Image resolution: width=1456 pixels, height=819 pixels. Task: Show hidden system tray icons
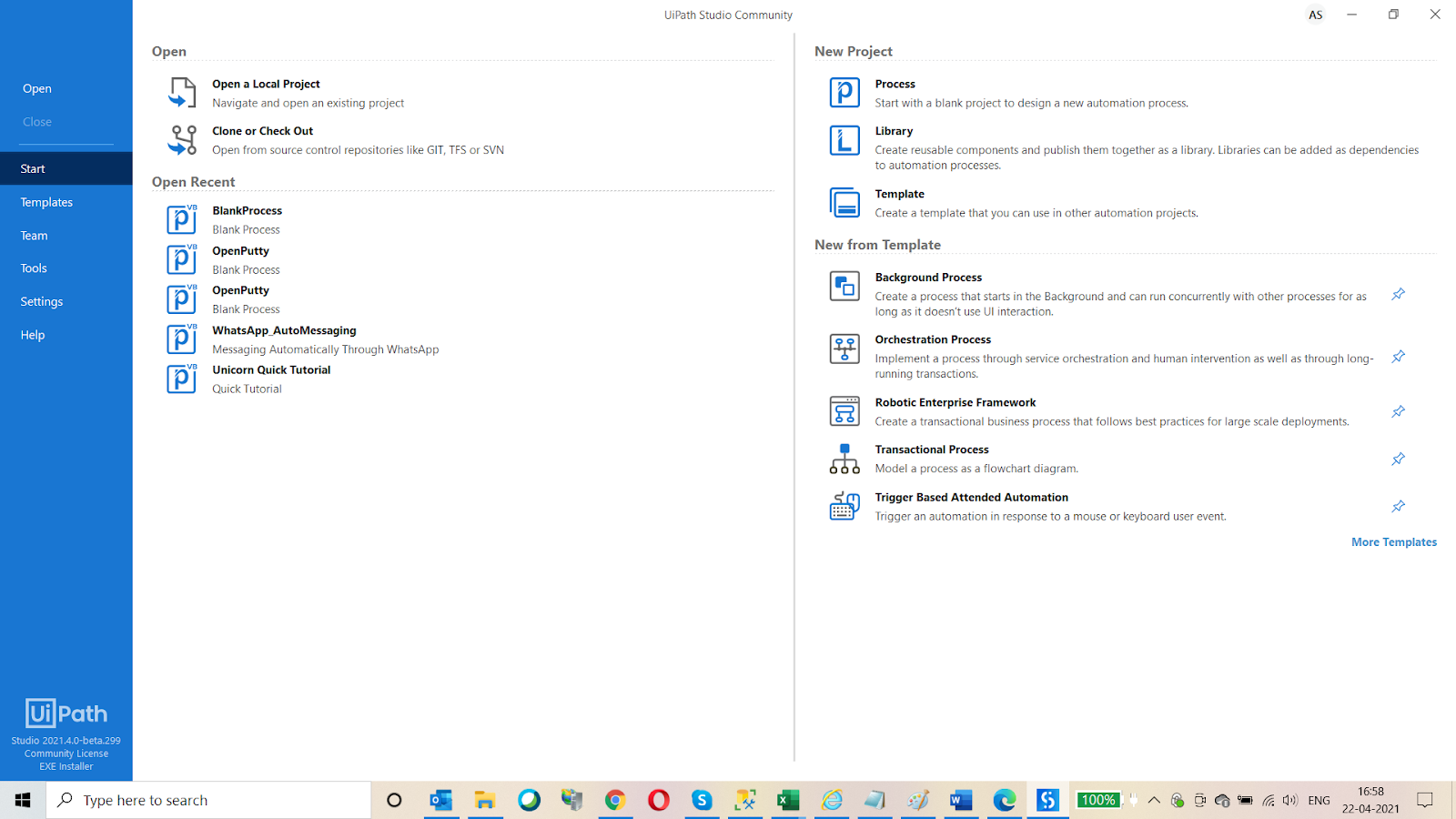(1154, 800)
